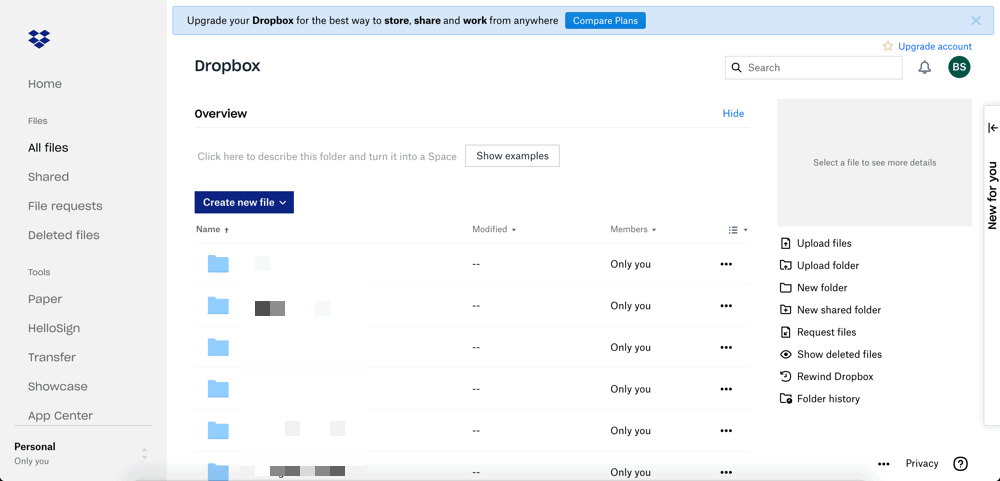Screen dimensions: 1000x481
Task: Click the Compare Plans button
Action: (605, 20)
